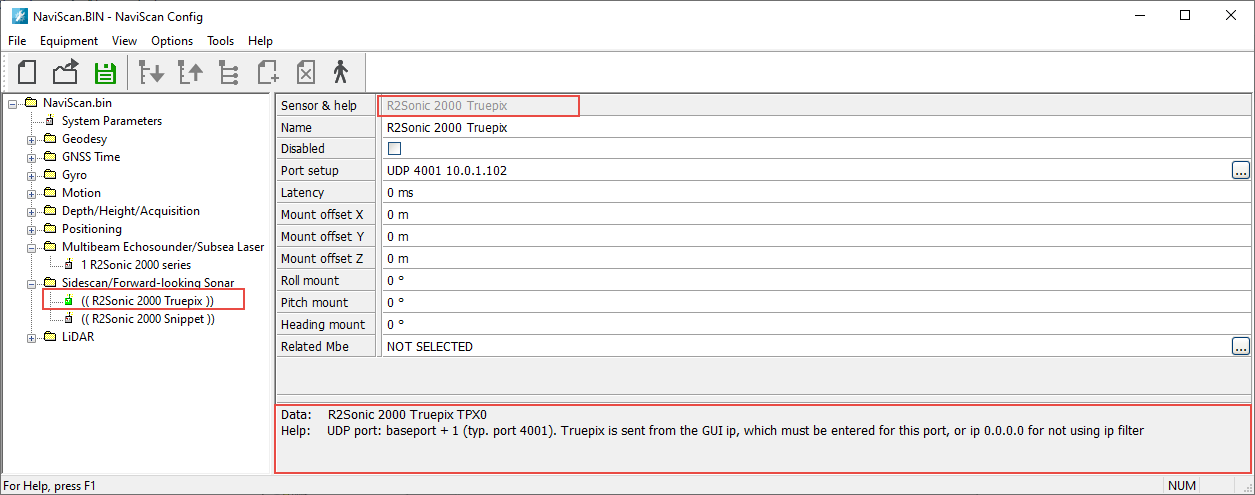
Task: Create a new configuration with the New file icon
Action: coord(28,72)
